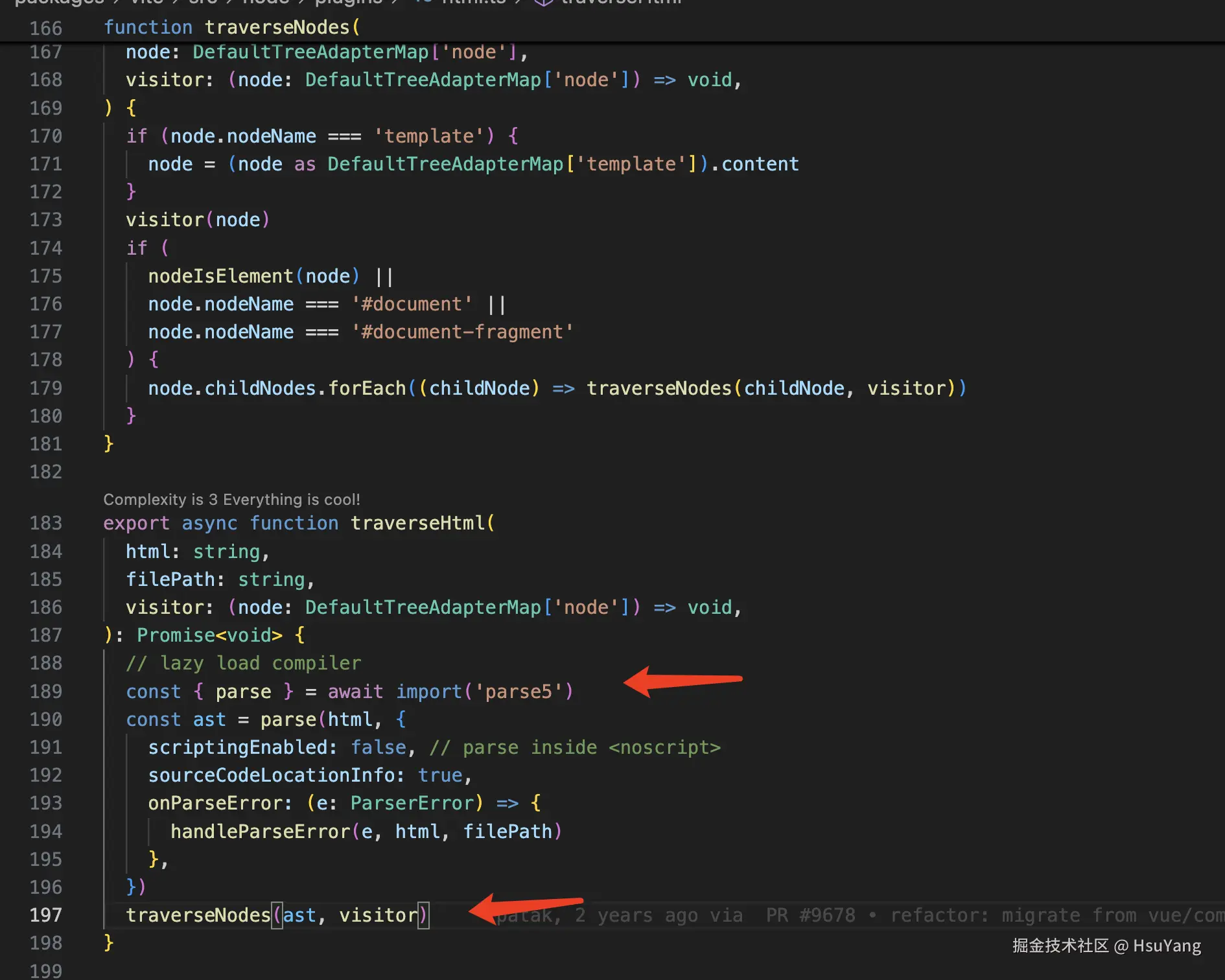The width and height of the screenshot is (1225, 980).
Task: Click the active line number 197
Action: (x=46, y=915)
